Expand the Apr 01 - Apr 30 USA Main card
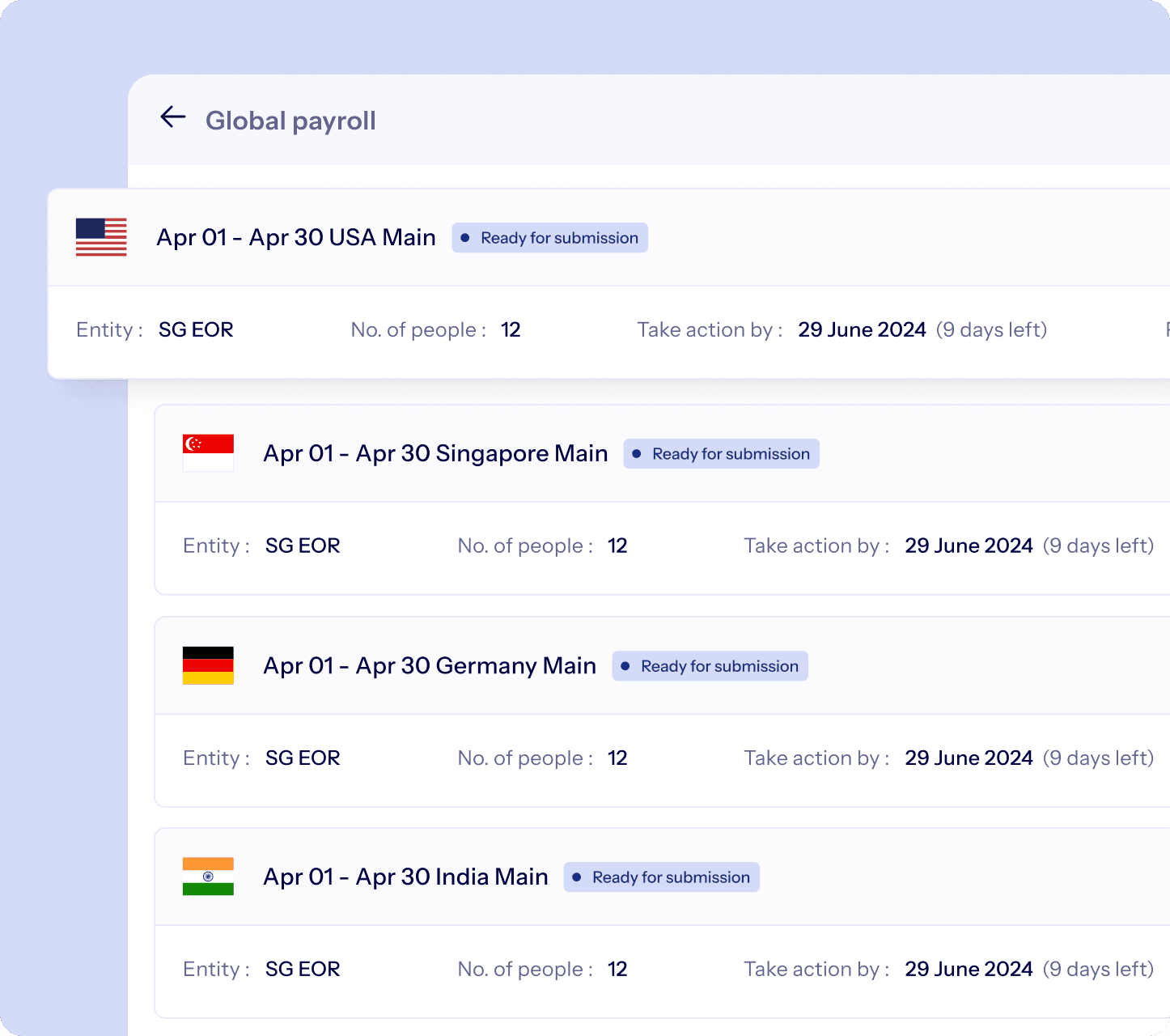Viewport: 1170px width, 1036px height. click(297, 237)
